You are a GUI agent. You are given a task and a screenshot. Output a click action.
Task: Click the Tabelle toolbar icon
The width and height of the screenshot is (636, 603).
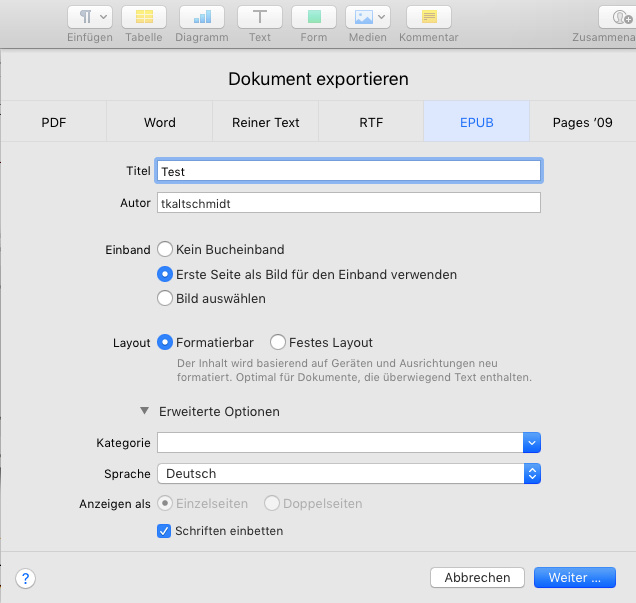[x=144, y=17]
